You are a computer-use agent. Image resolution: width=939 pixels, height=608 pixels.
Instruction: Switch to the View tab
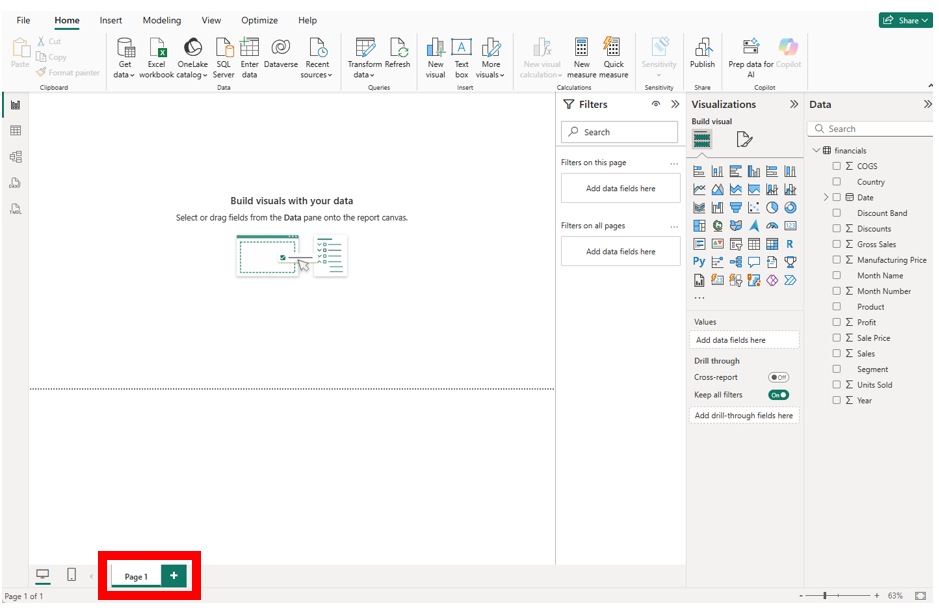[x=211, y=20]
